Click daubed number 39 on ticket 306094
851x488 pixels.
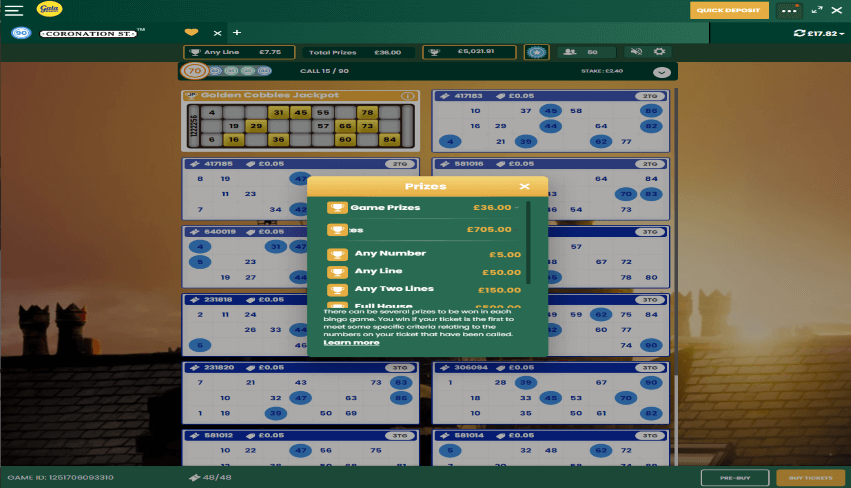tap(525, 383)
